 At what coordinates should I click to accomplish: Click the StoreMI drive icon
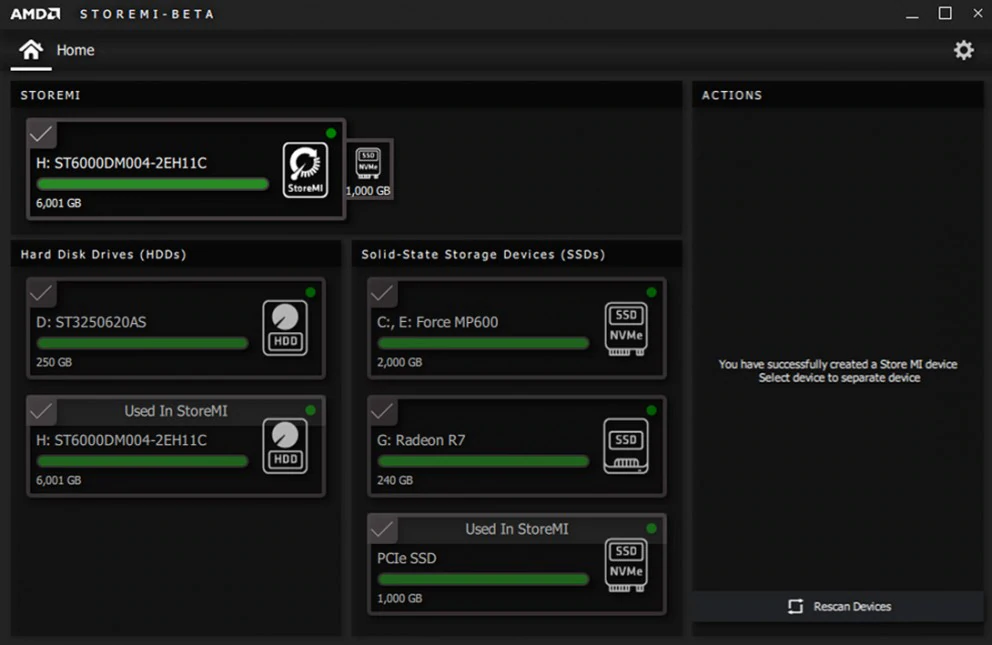click(x=305, y=169)
